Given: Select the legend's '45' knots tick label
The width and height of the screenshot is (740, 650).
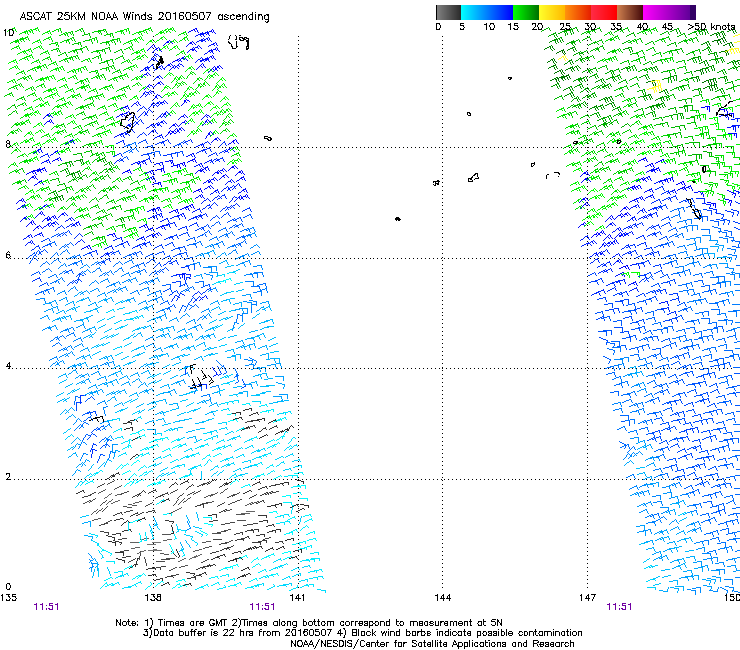Looking at the screenshot, I should 667,26.
